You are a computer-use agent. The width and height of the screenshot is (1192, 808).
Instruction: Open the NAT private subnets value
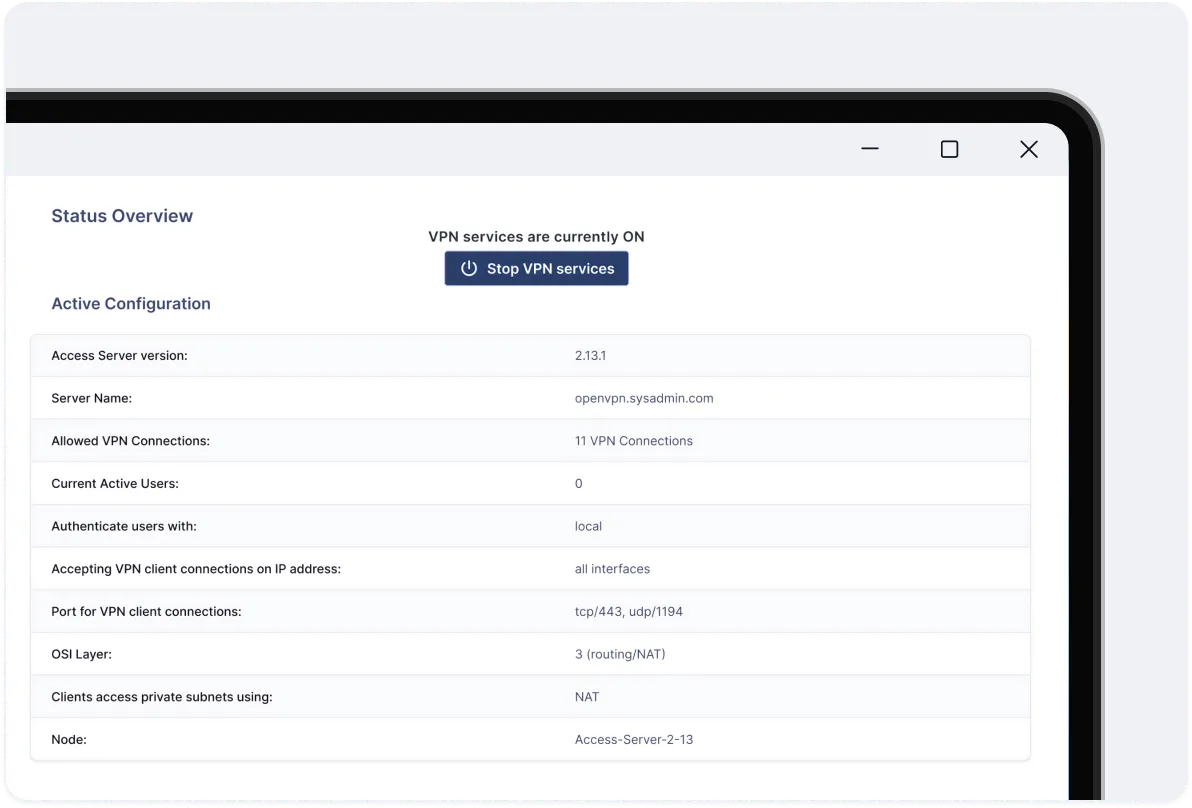[587, 696]
